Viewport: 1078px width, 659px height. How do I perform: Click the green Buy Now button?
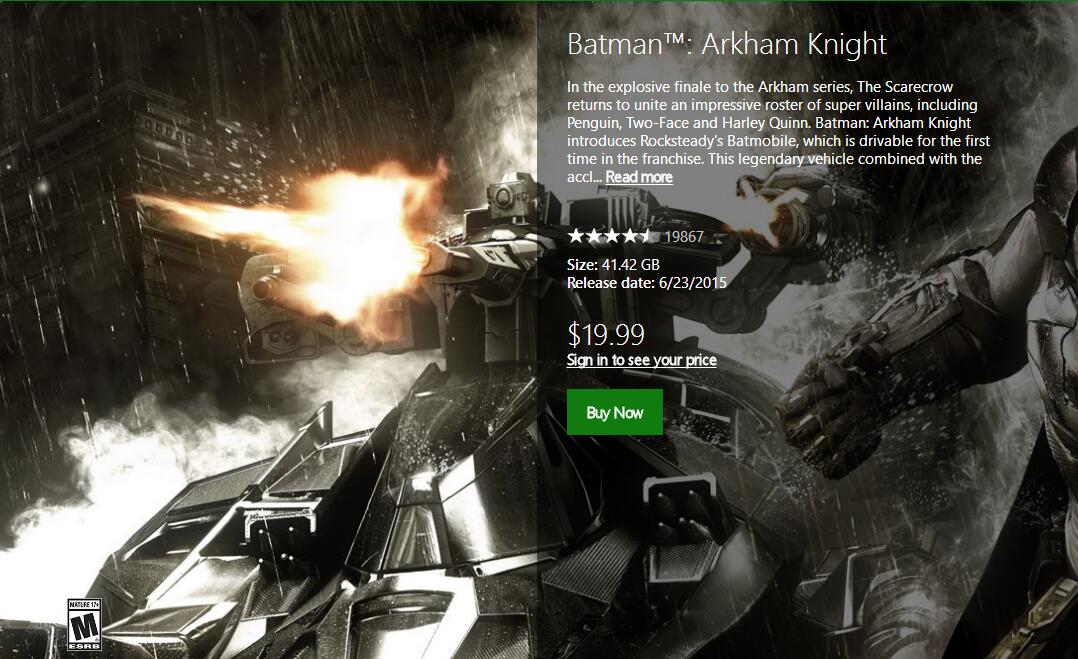(615, 412)
